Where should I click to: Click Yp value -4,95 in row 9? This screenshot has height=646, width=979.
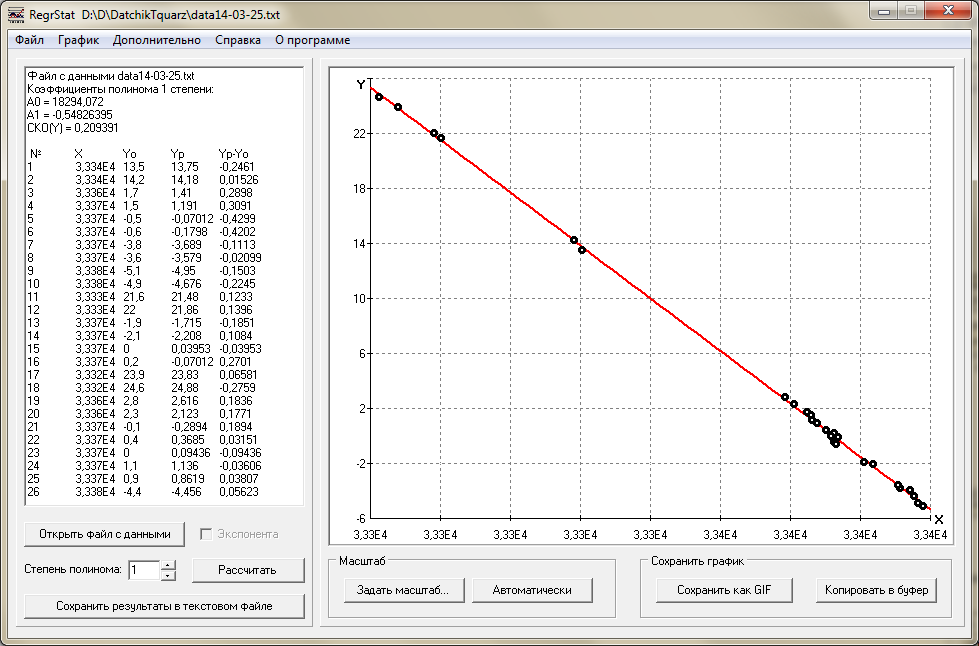click(x=184, y=271)
